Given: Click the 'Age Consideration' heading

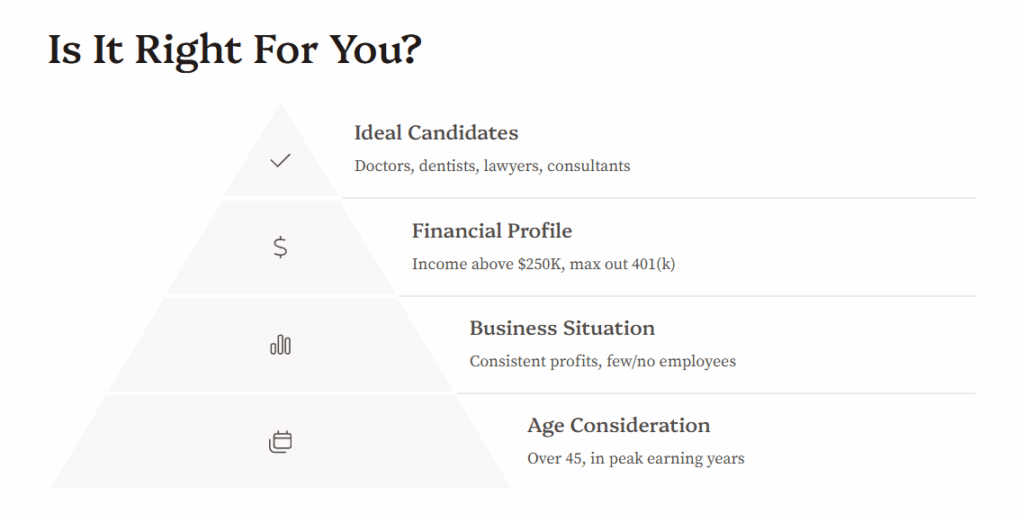Looking at the screenshot, I should 618,425.
